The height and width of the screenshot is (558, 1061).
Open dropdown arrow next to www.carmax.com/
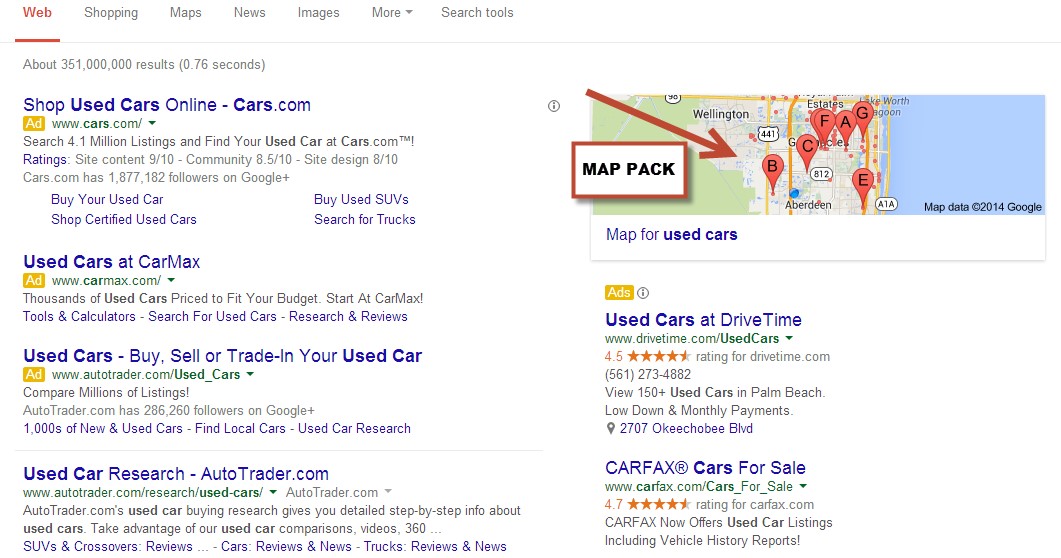point(171,281)
